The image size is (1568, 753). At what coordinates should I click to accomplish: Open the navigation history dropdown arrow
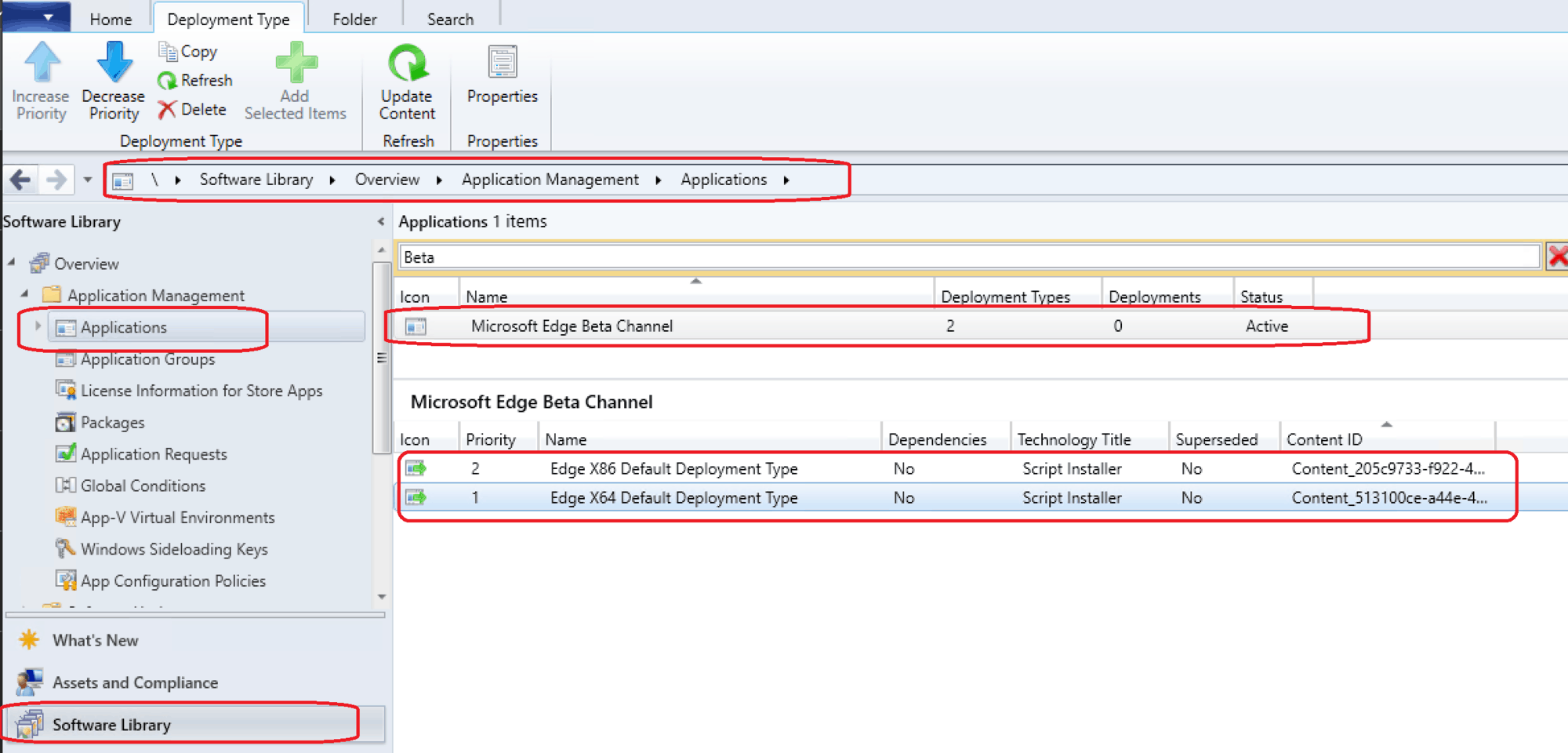(x=88, y=180)
